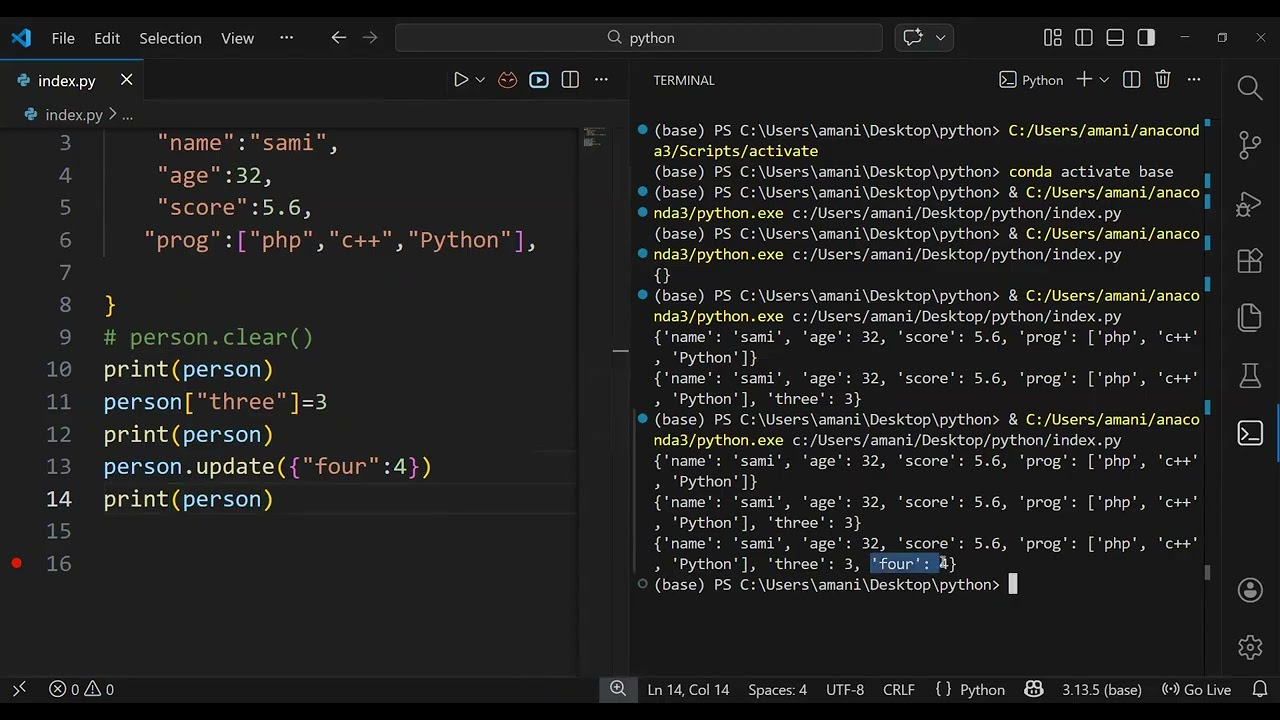
Task: Open the Manage settings gear
Action: point(1250,647)
